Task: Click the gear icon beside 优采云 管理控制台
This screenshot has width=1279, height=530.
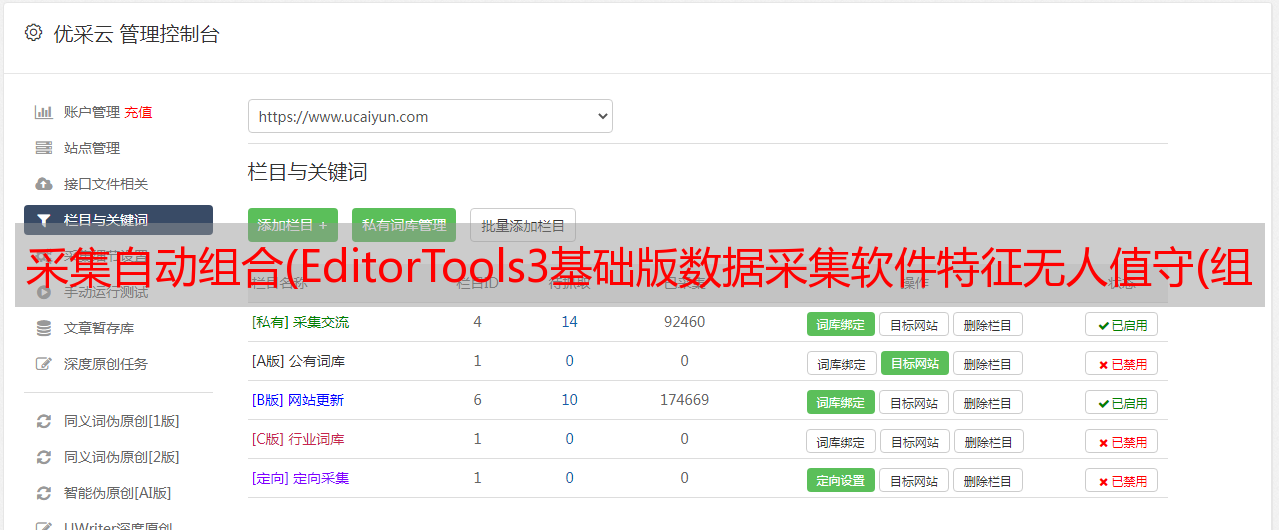Action: click(33, 33)
